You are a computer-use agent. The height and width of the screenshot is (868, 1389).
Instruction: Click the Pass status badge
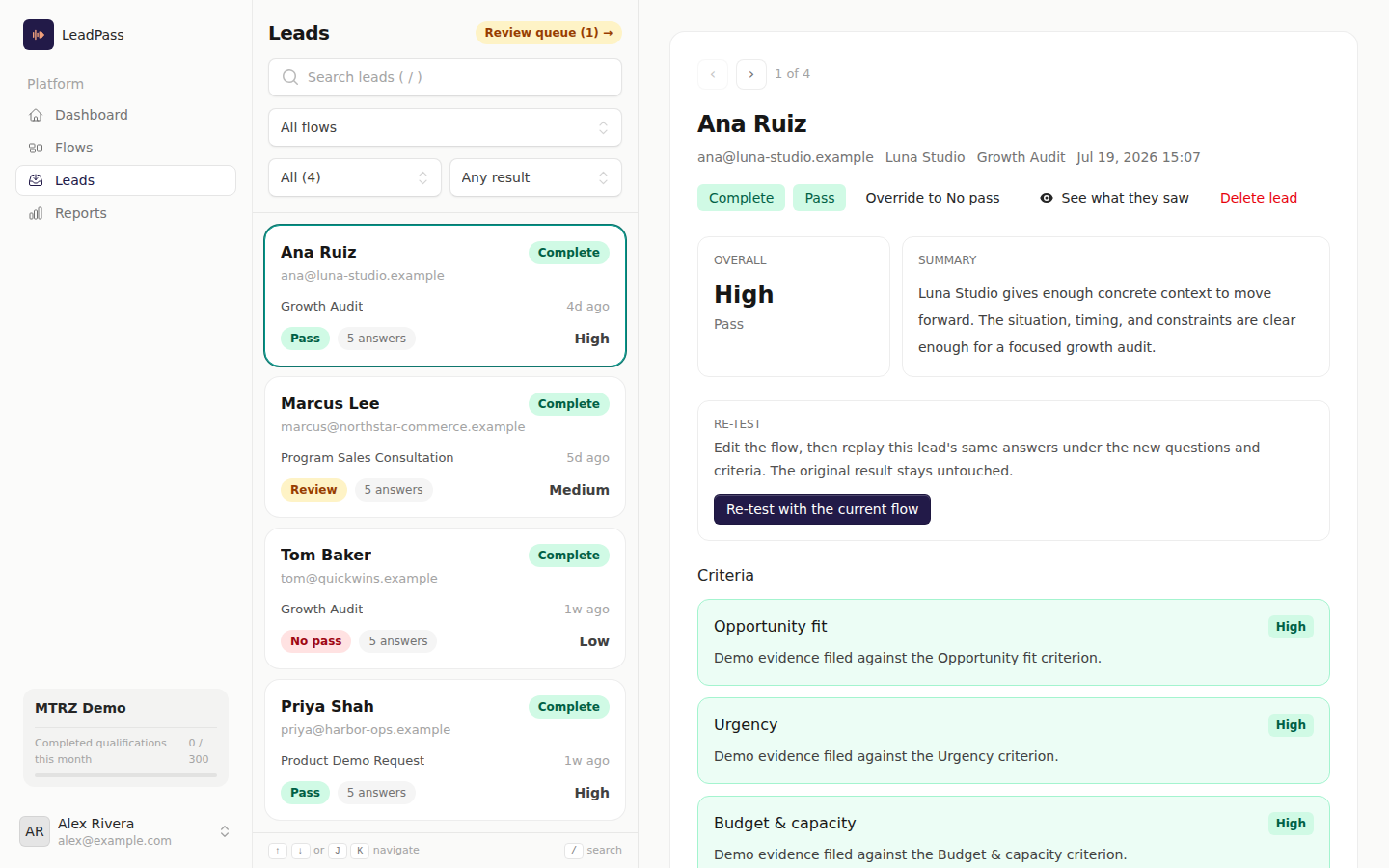[820, 198]
